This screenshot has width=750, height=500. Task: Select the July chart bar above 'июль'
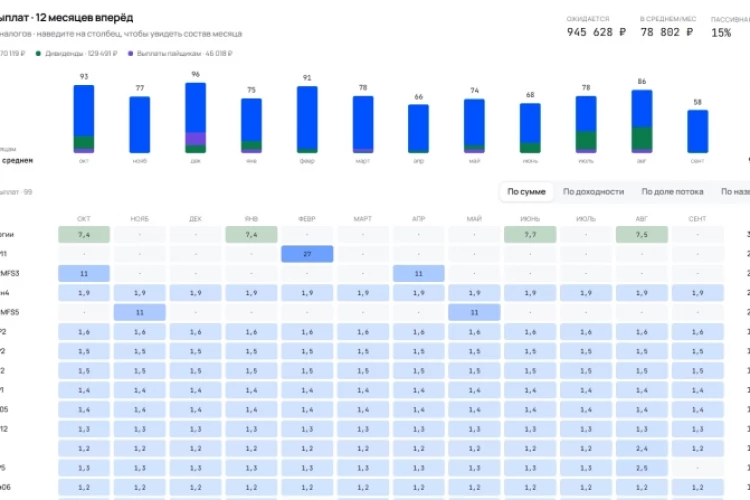[x=586, y=124]
